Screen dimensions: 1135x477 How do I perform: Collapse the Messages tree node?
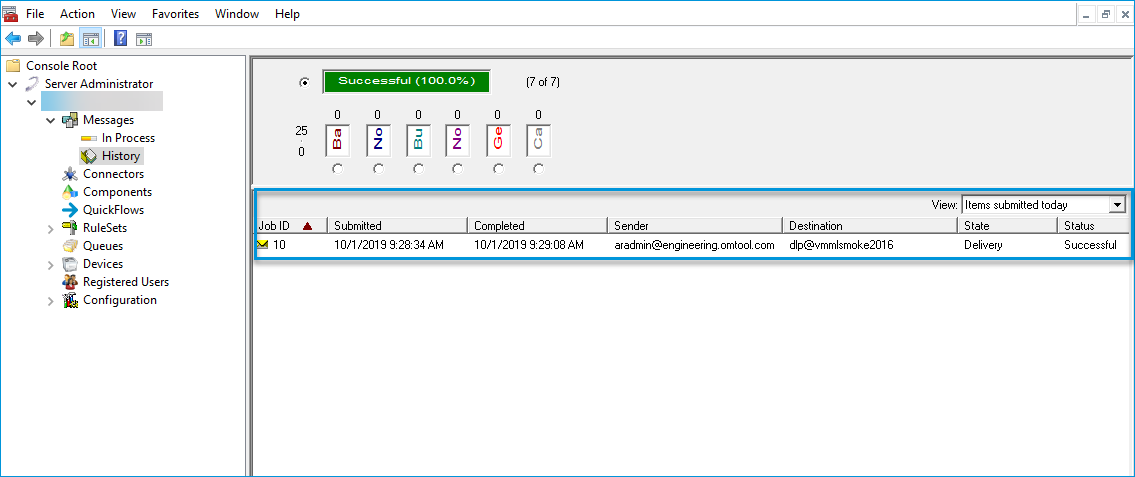51,120
